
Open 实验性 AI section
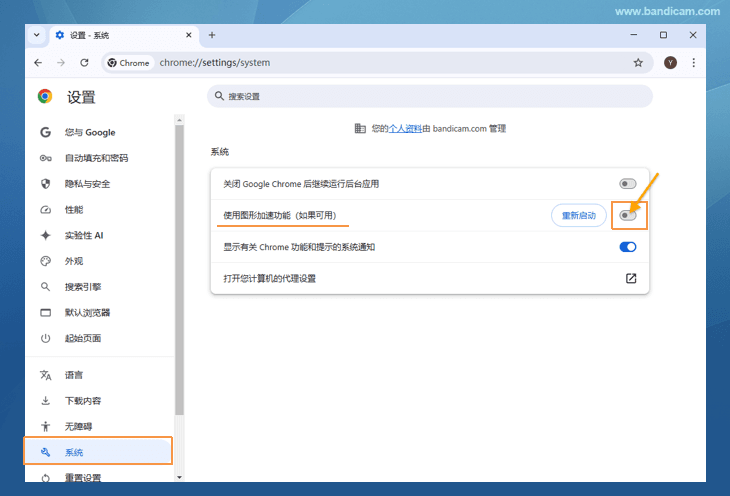click(99, 235)
